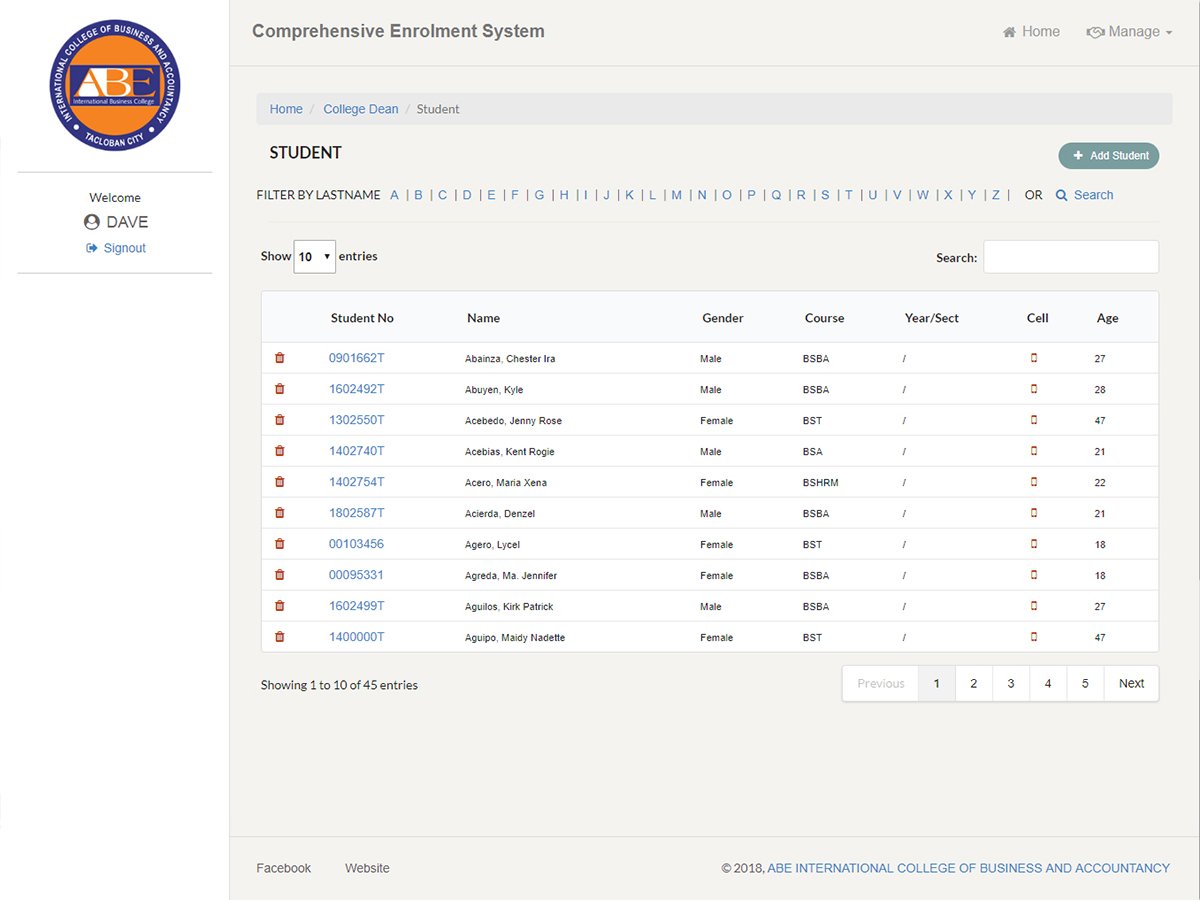This screenshot has width=1200, height=900.
Task: Click trash icon for Aguilos, Kirk Patrick
Action: [280, 606]
